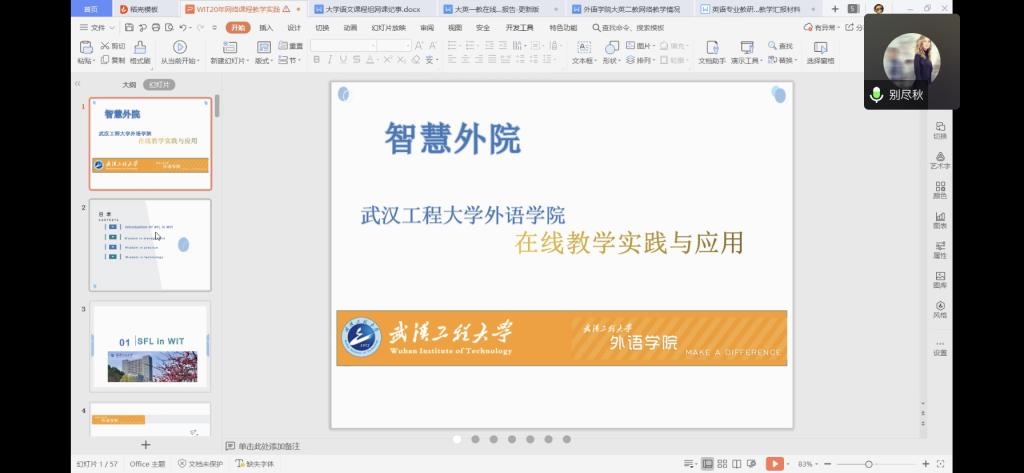Viewport: 1024px width, 473px height.
Task: Click the orange slideshow play button in status bar
Action: click(775, 464)
